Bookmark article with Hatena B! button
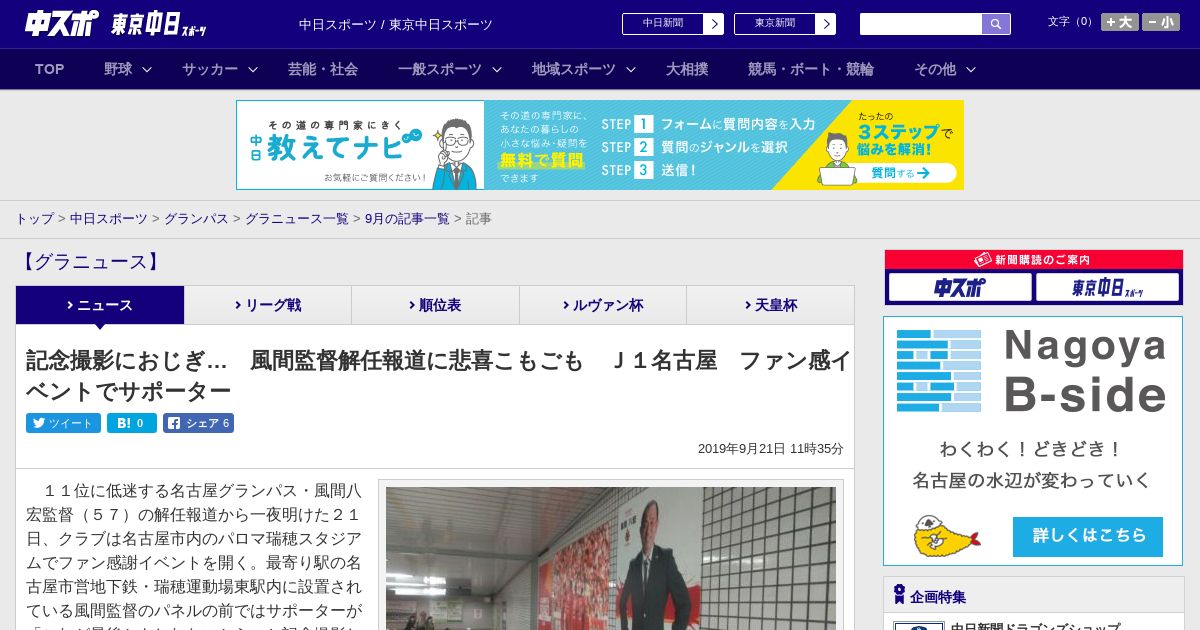The height and width of the screenshot is (630, 1200). pyautogui.click(x=132, y=423)
